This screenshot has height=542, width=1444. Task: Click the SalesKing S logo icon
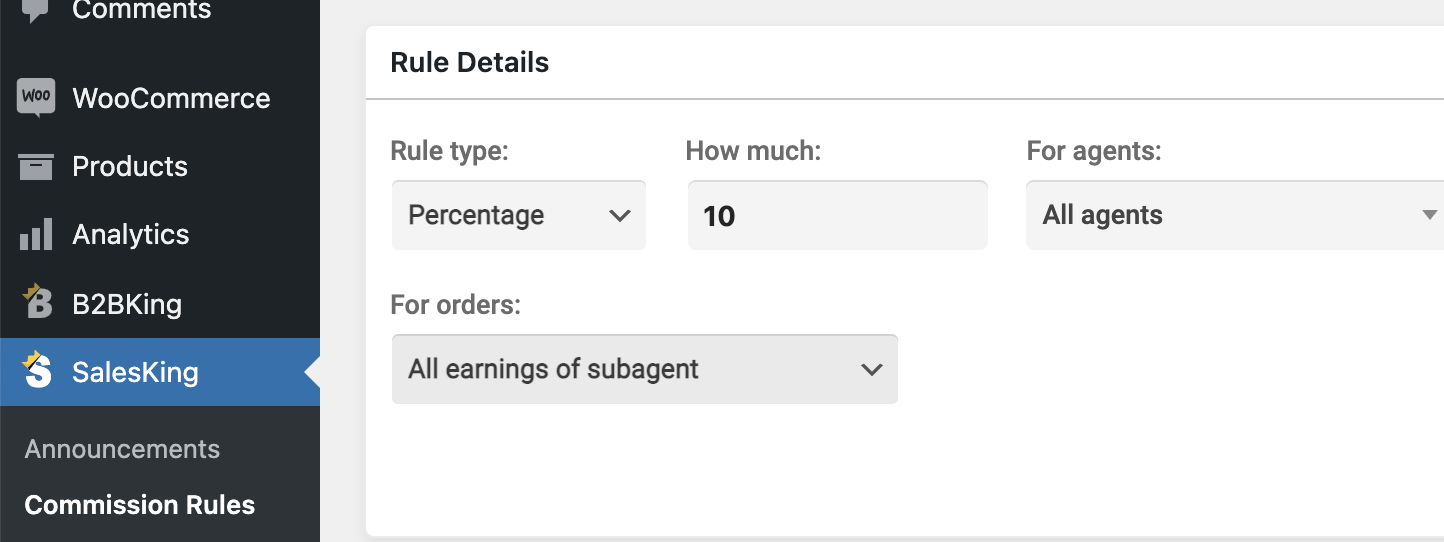(x=36, y=370)
